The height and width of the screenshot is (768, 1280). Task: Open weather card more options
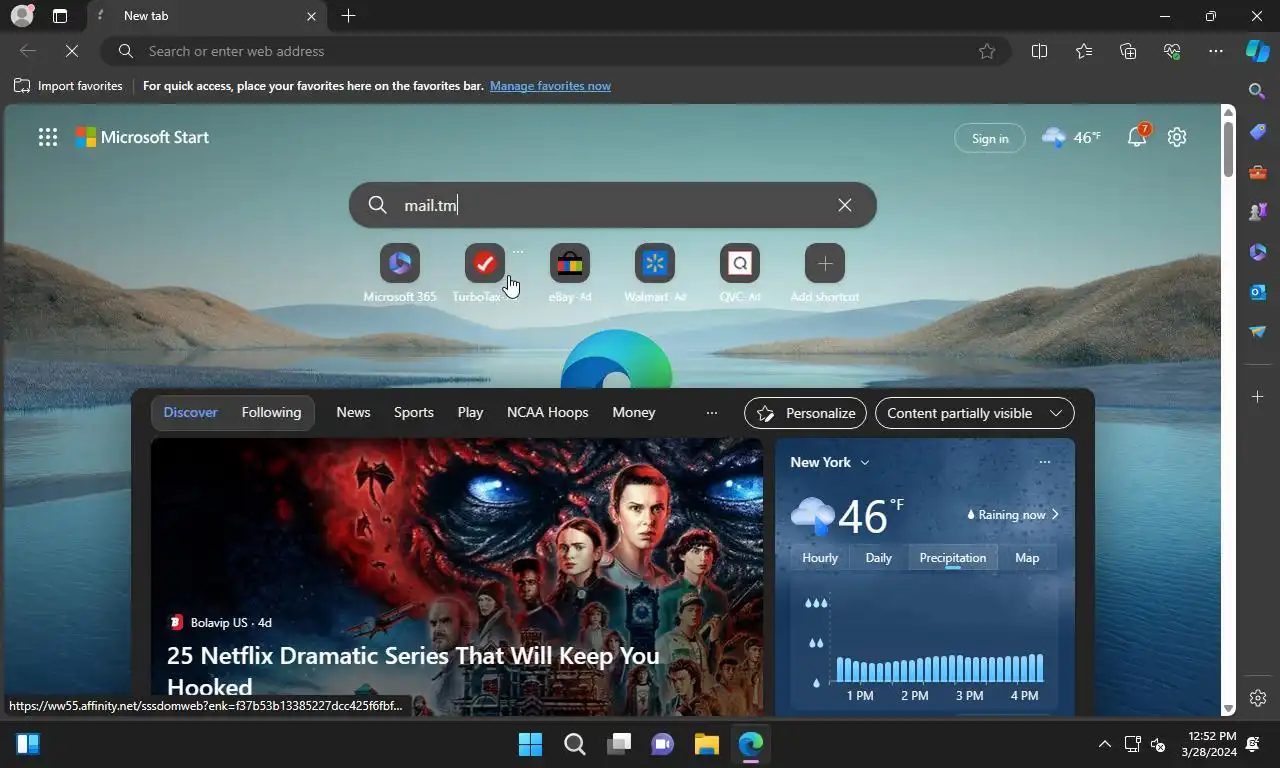coord(1044,462)
